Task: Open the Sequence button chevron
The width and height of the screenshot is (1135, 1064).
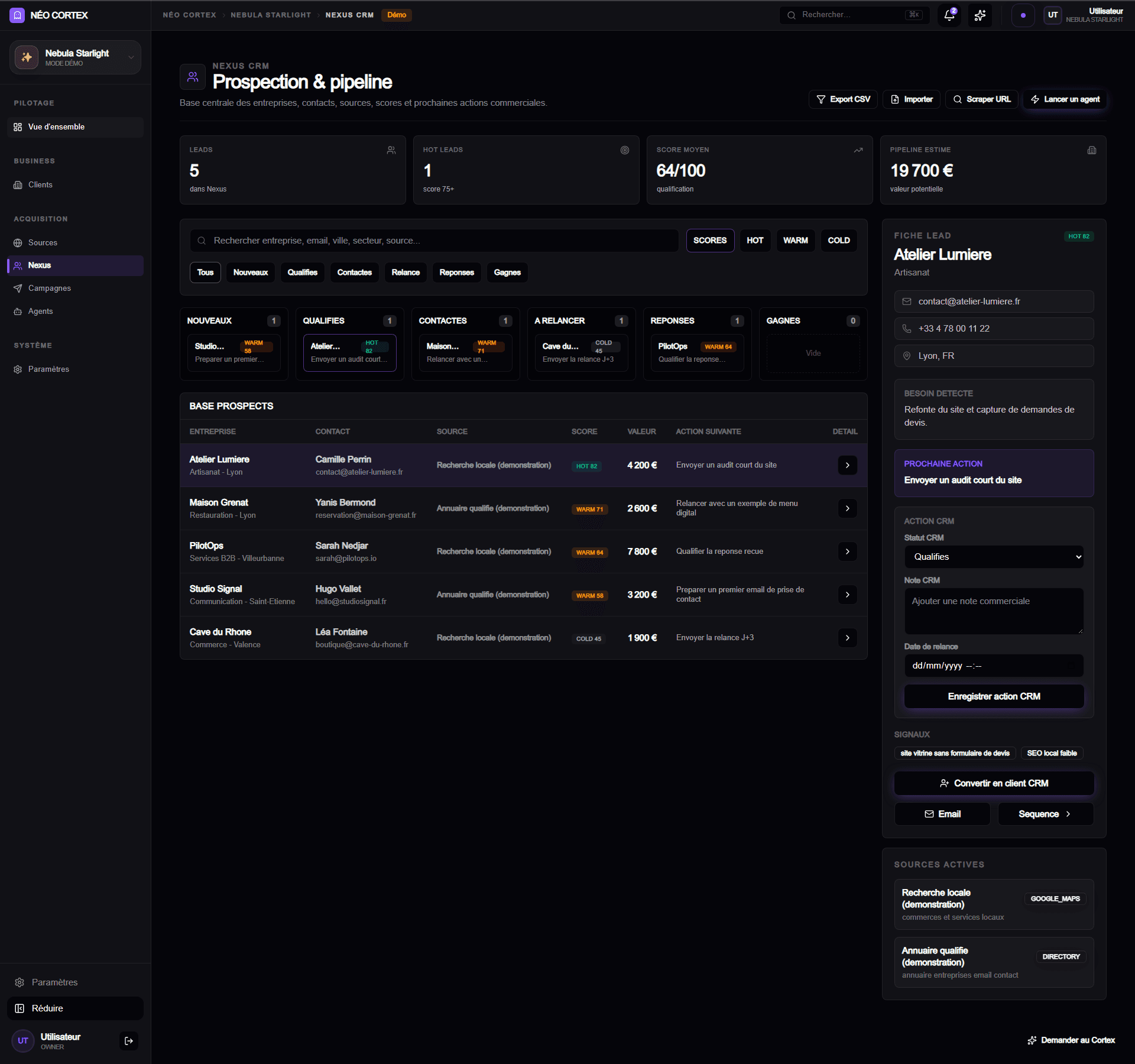Action: click(x=1068, y=814)
